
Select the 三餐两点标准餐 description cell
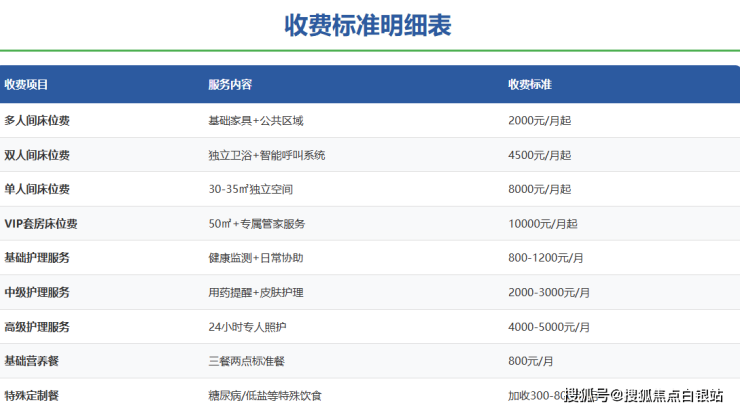tap(248, 361)
